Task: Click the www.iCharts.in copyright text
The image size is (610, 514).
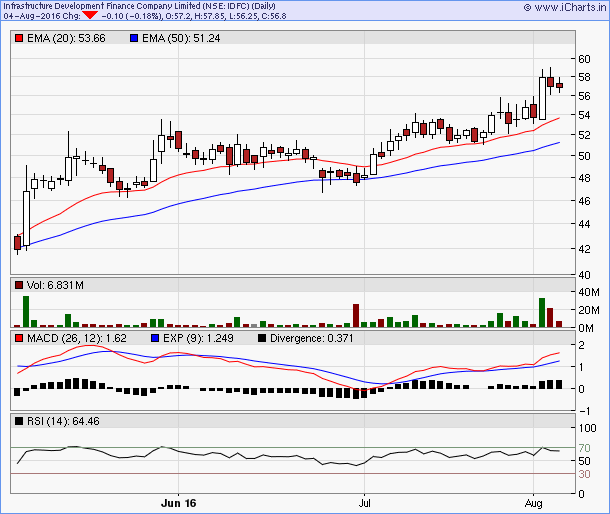Action: [565, 7]
